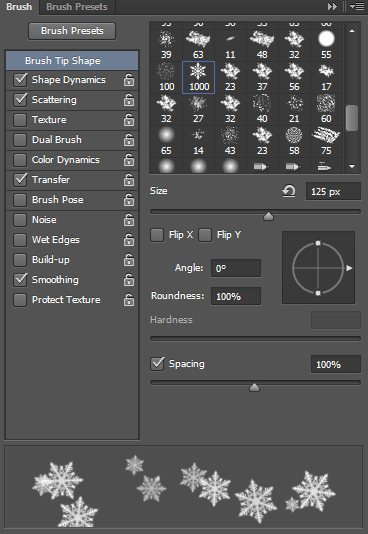The width and height of the screenshot is (368, 534).
Task: Click the Color Dynamics lock icon
Action: point(129,160)
